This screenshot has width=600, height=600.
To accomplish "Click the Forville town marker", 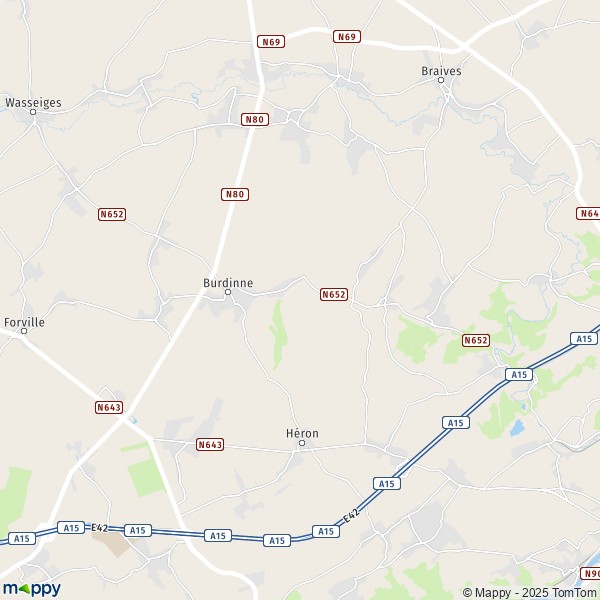I will 24,331.
